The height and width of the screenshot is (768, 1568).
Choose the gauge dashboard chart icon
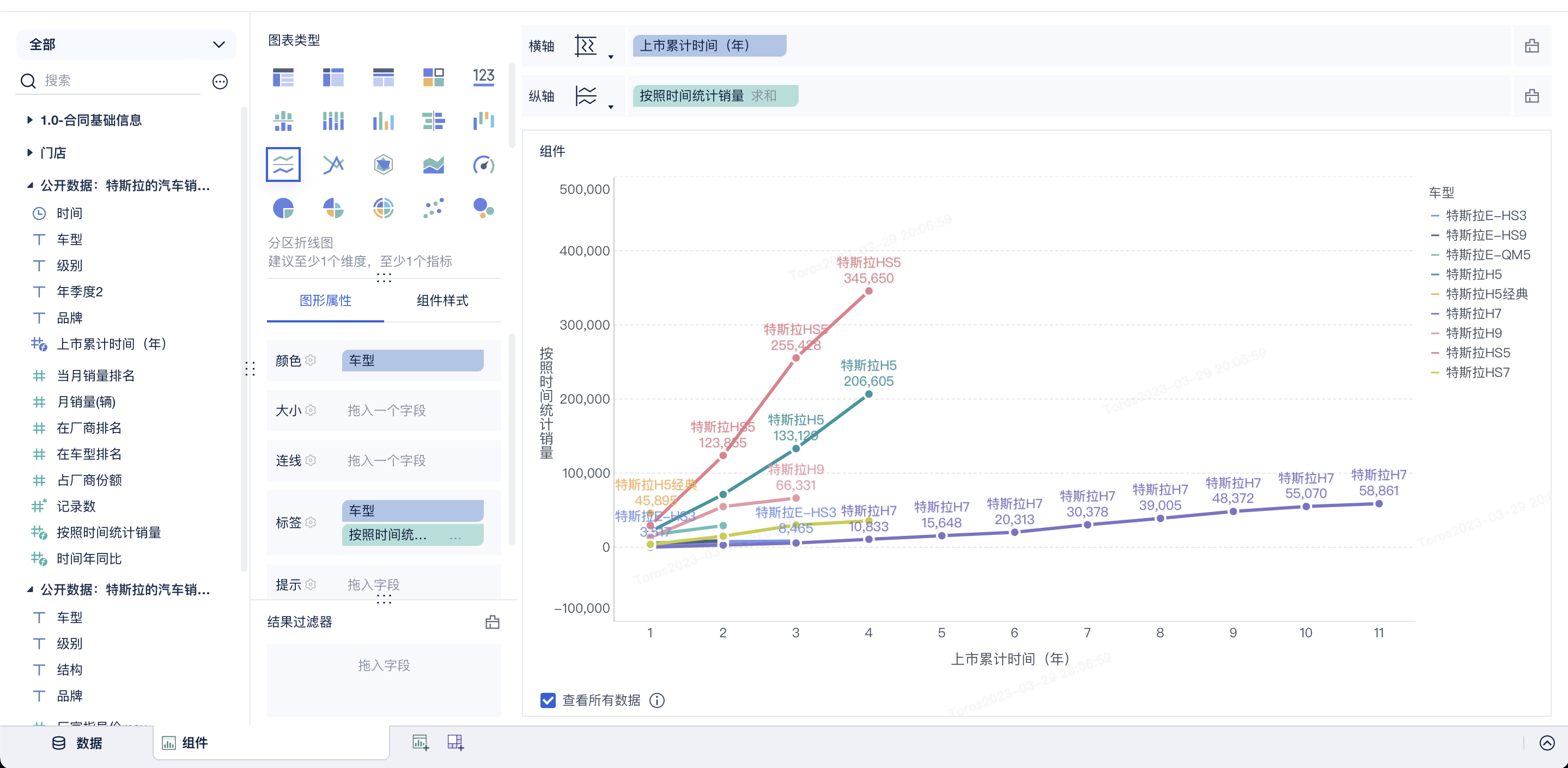click(483, 164)
